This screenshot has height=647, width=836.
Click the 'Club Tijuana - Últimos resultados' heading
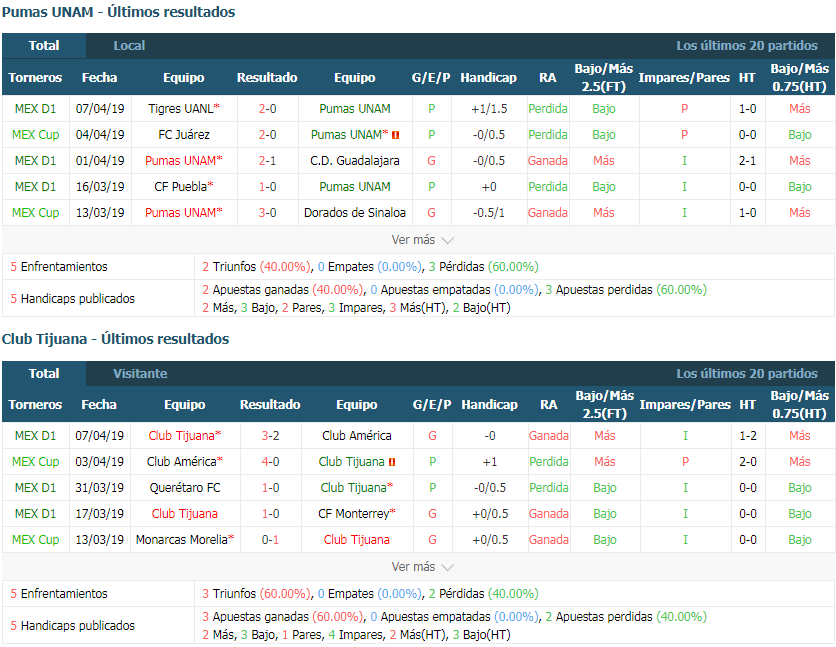click(x=115, y=339)
